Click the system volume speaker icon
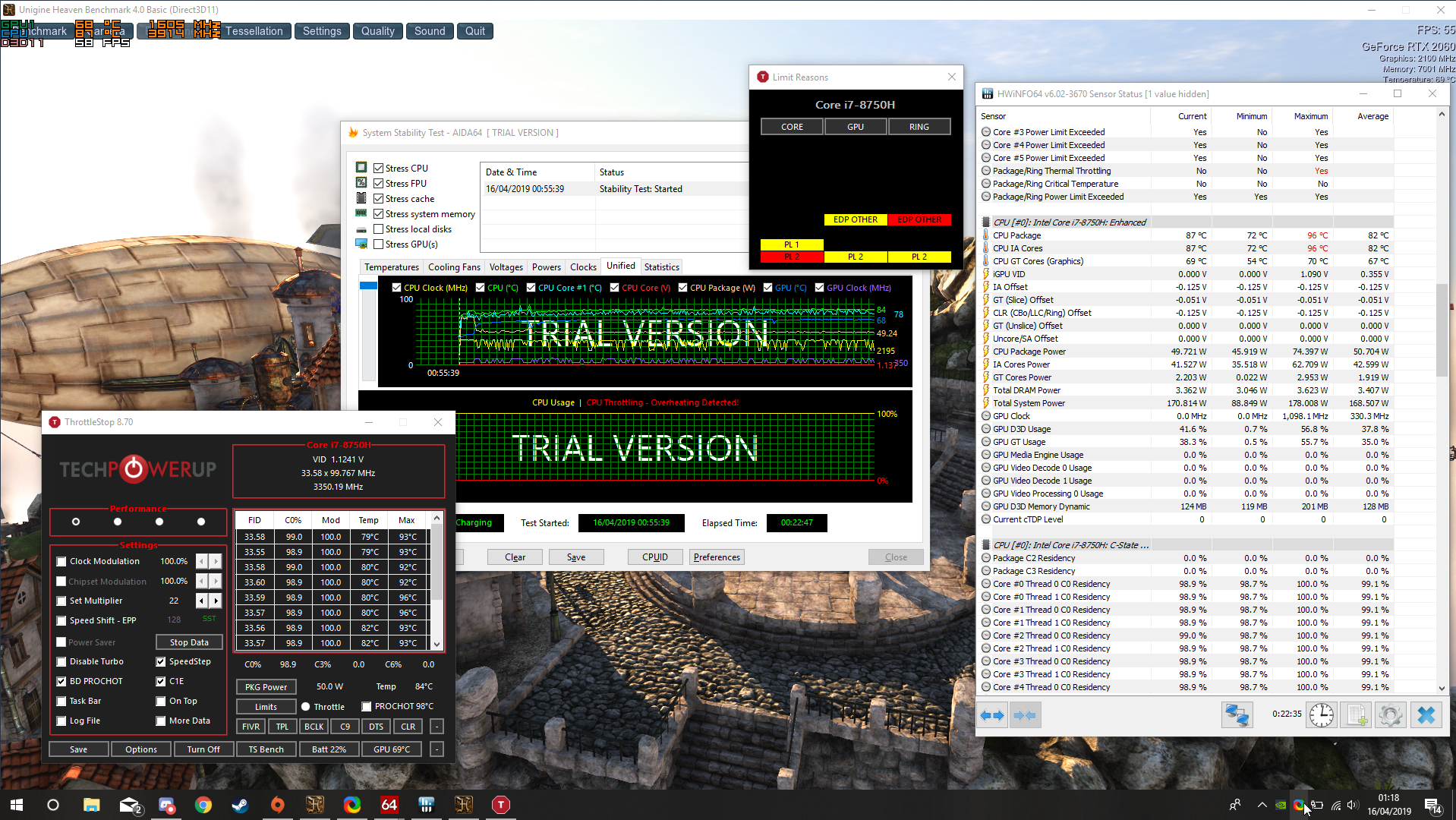 [1353, 805]
